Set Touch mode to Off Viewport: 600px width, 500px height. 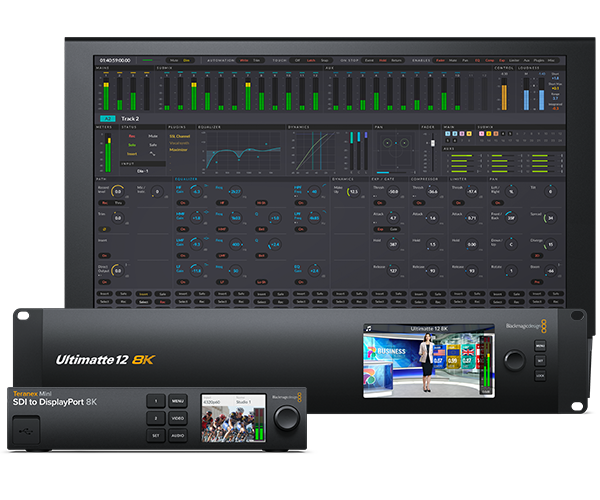tap(297, 60)
